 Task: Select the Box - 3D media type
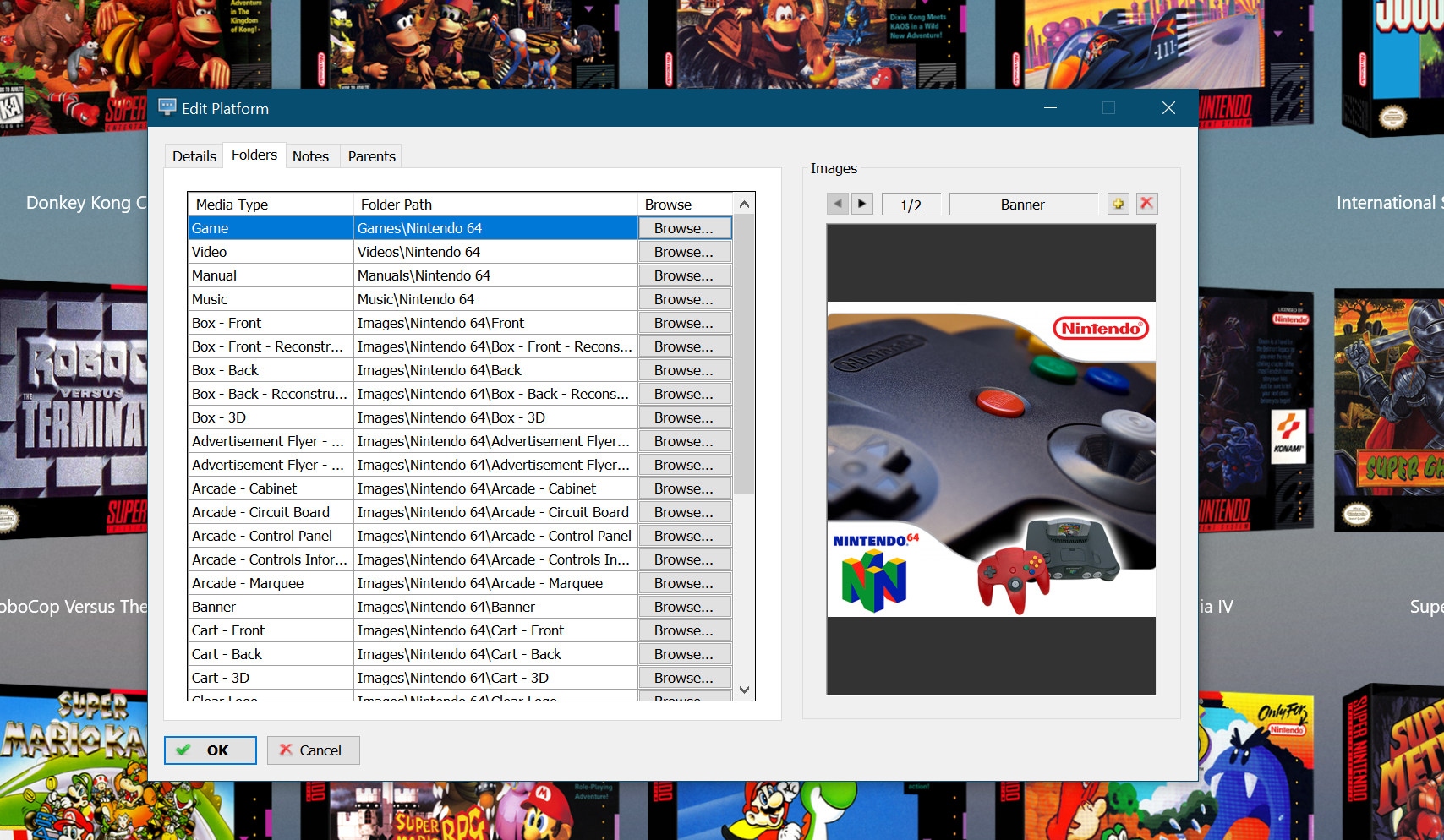point(271,417)
